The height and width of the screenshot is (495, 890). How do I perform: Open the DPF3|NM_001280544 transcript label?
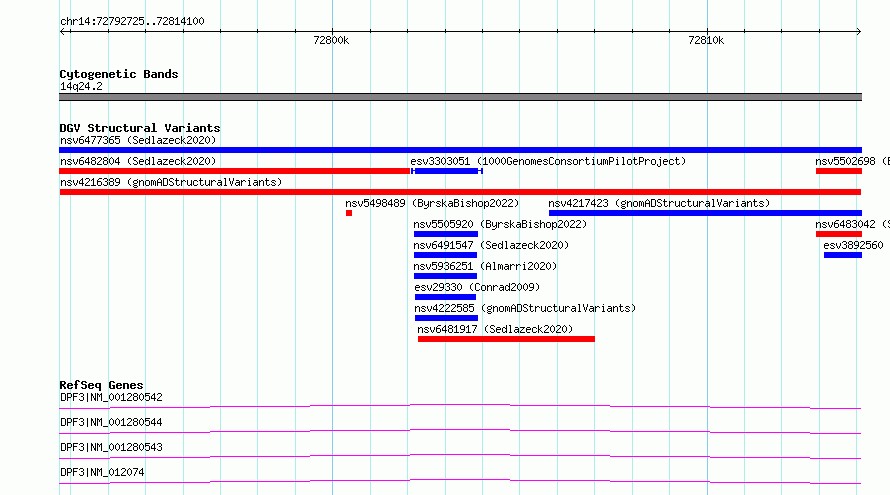point(111,422)
